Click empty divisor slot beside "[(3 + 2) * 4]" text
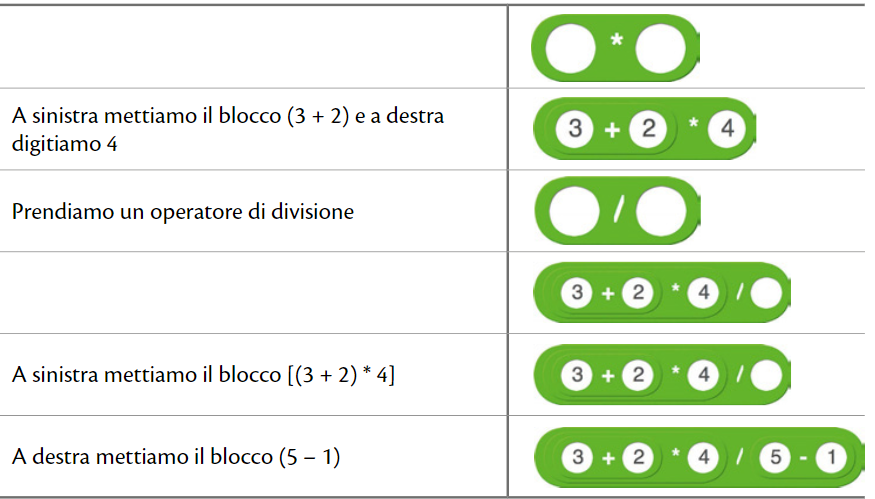Screen dimensions: 875x499 764,376
